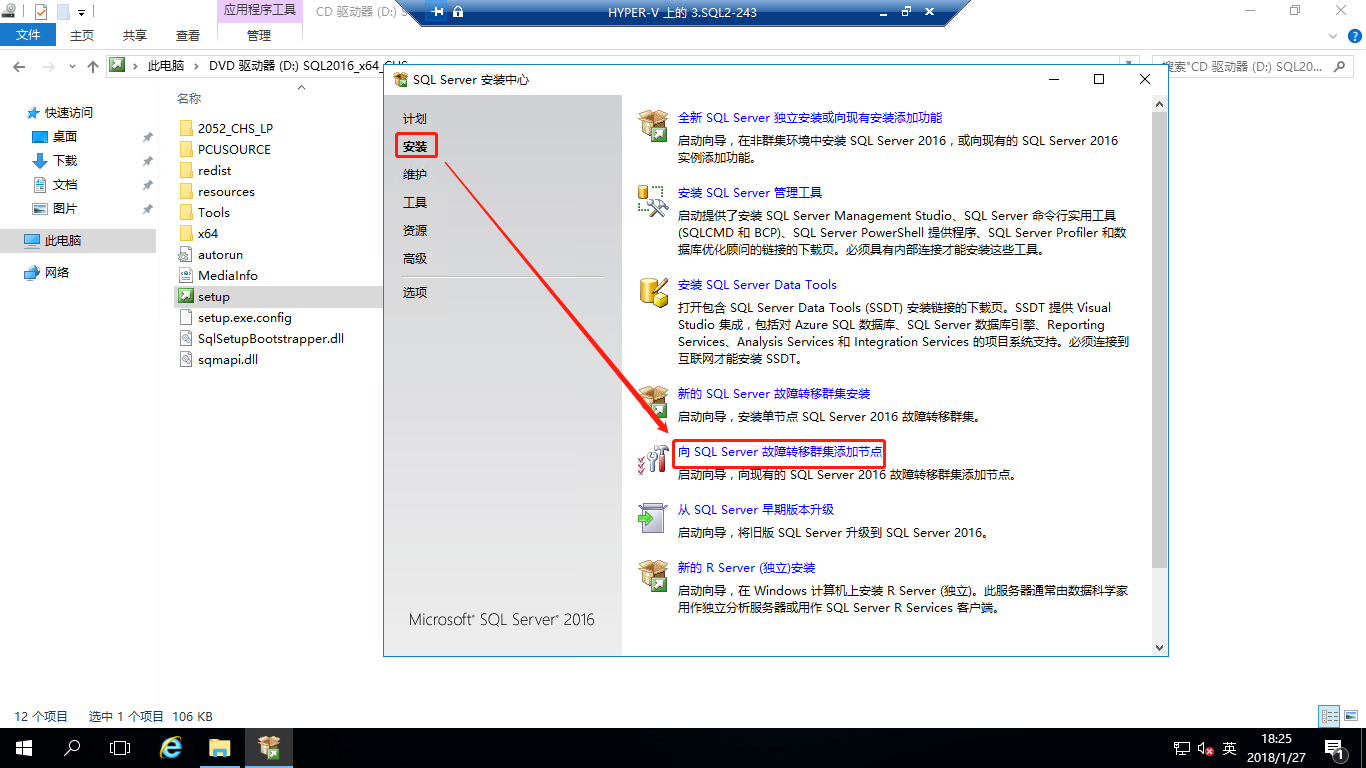Switch to large icons view button
The image size is (1366, 768).
(x=1352, y=716)
